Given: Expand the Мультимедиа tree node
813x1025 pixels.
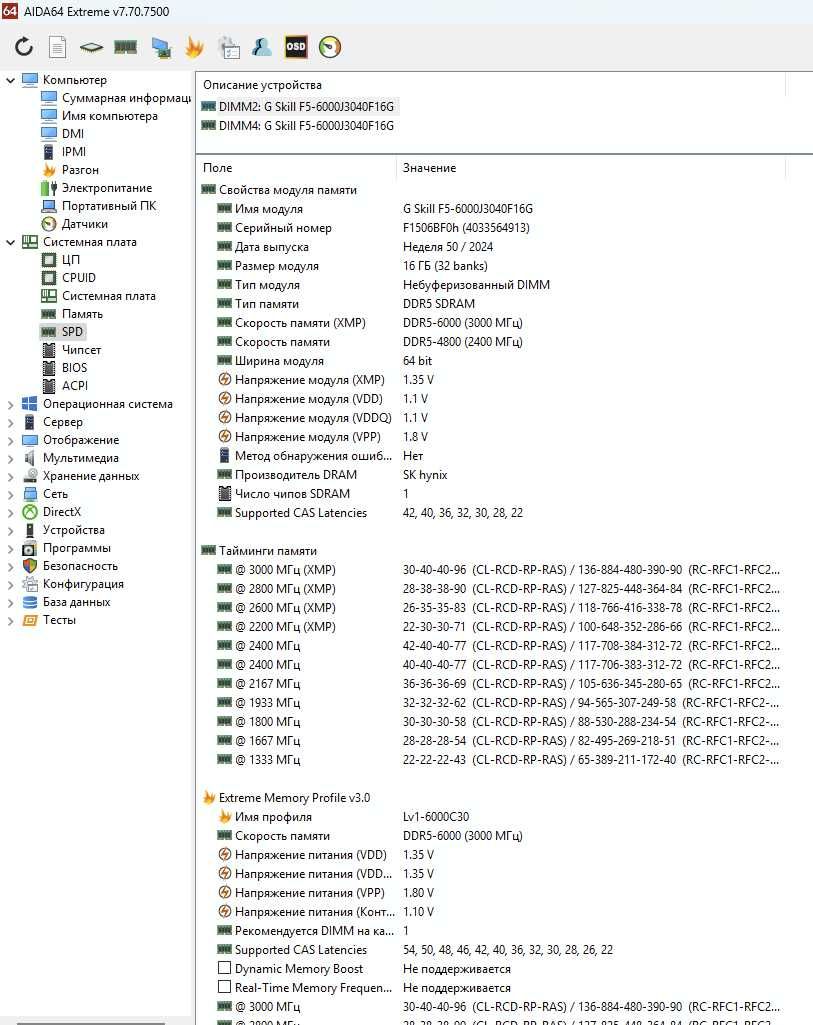Looking at the screenshot, I should (10, 458).
